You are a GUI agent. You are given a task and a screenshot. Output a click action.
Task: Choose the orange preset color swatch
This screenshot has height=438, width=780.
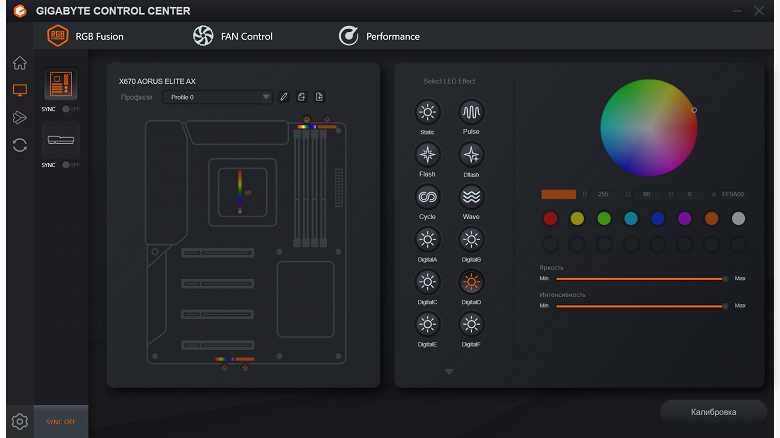pos(711,218)
